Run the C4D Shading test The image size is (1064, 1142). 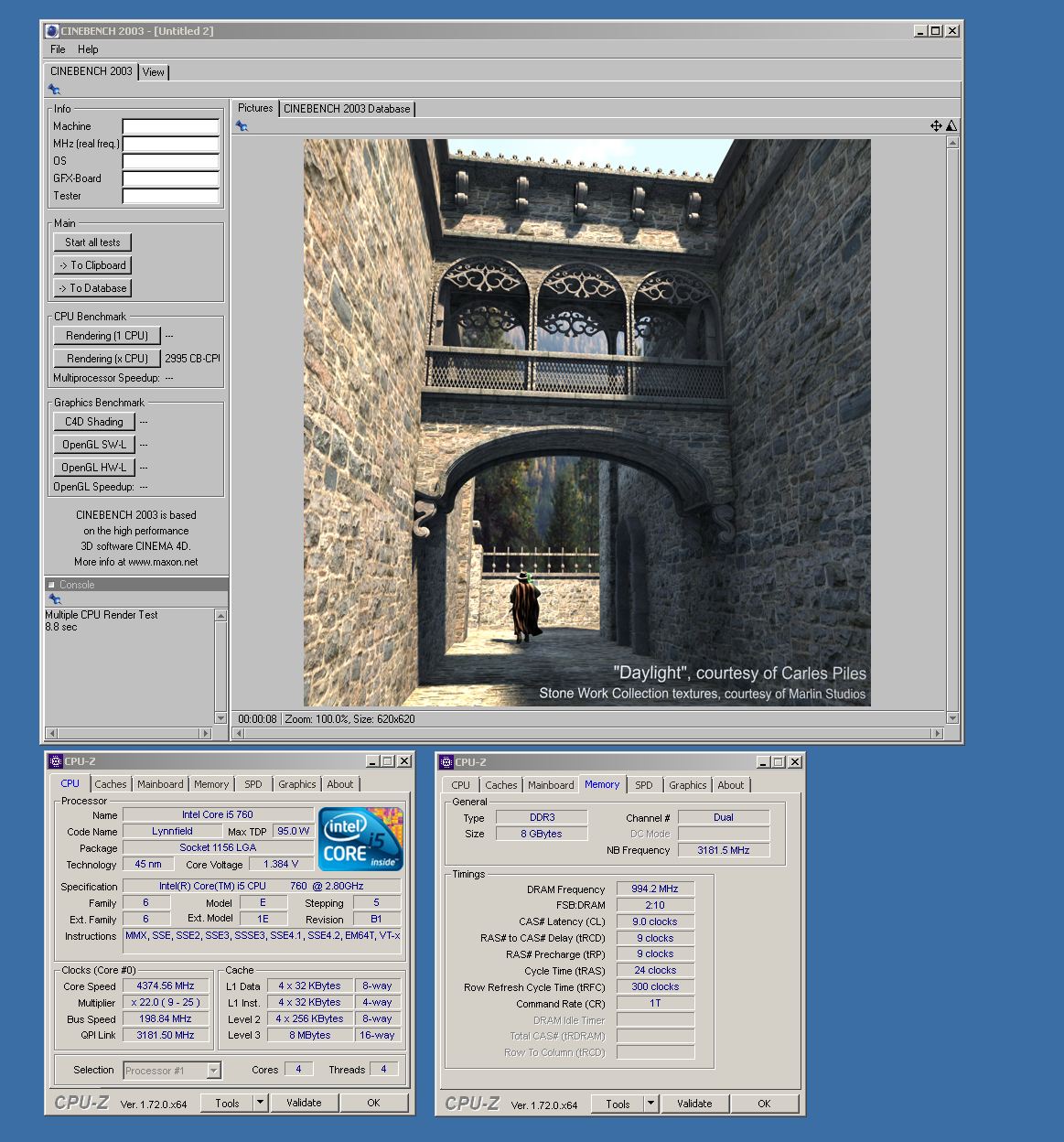click(x=94, y=422)
